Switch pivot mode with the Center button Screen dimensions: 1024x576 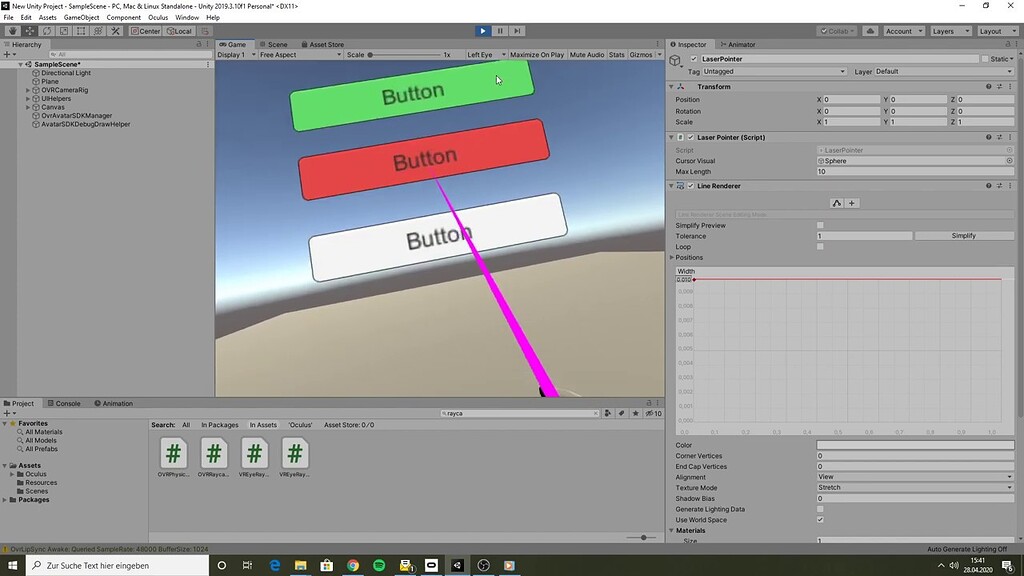tap(144, 31)
